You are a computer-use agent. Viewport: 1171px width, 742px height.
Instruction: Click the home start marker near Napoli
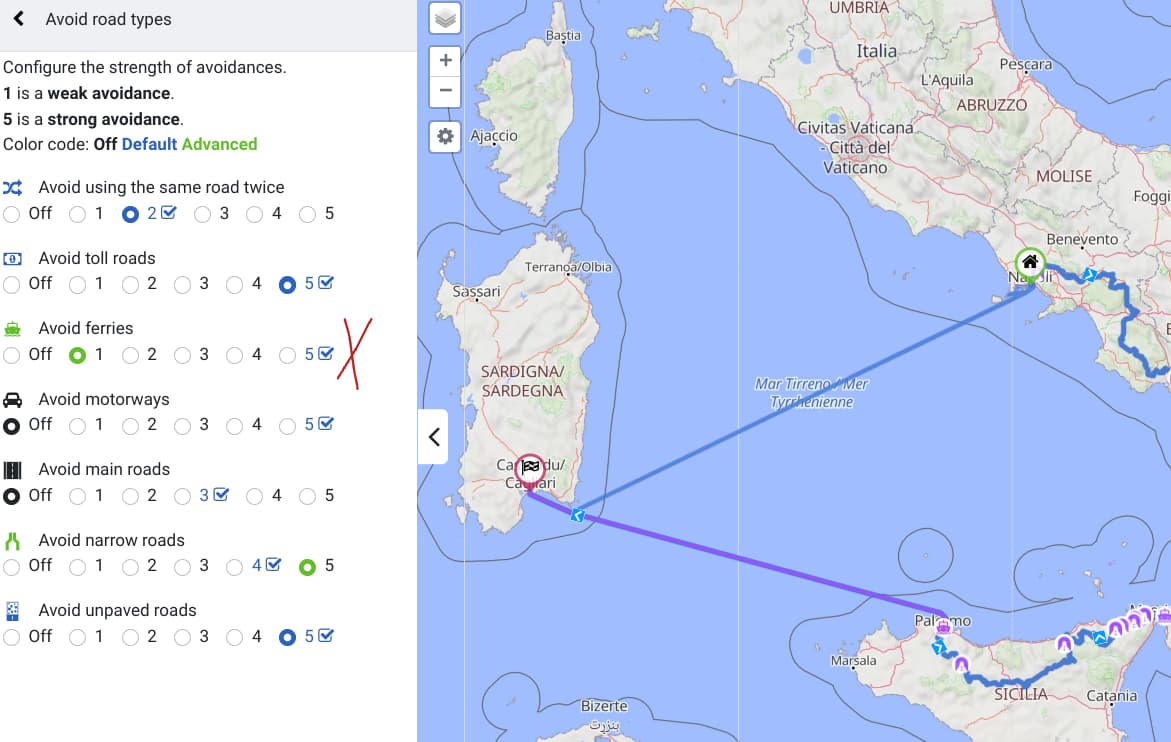(x=1029, y=263)
